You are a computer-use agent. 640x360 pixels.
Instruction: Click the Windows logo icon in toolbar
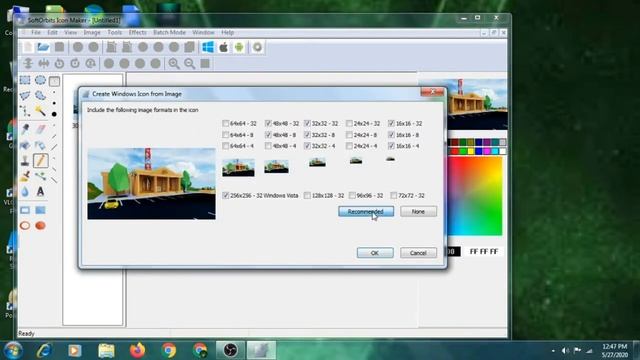[x=208, y=47]
